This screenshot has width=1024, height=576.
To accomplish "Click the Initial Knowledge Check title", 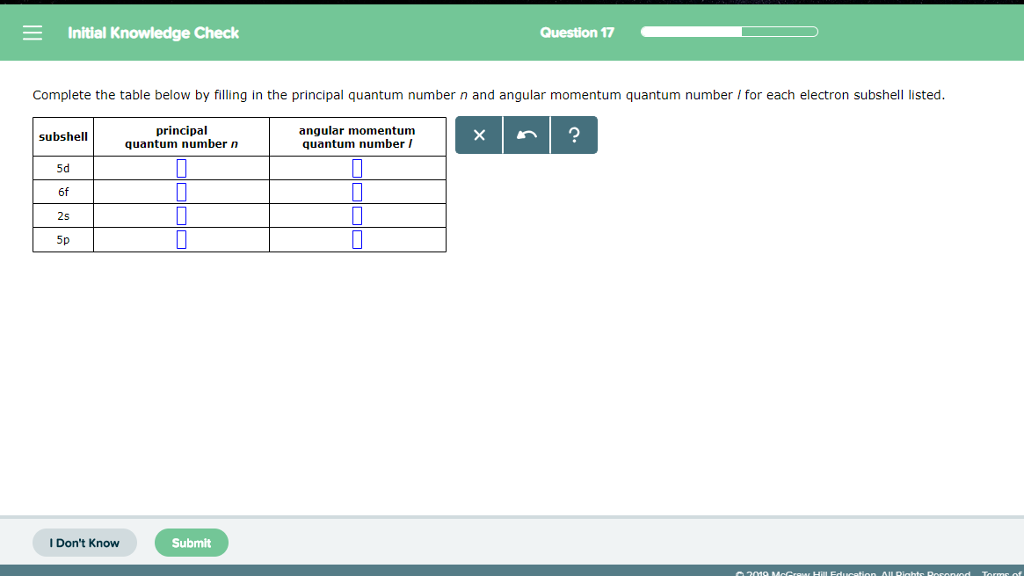I will tap(152, 32).
